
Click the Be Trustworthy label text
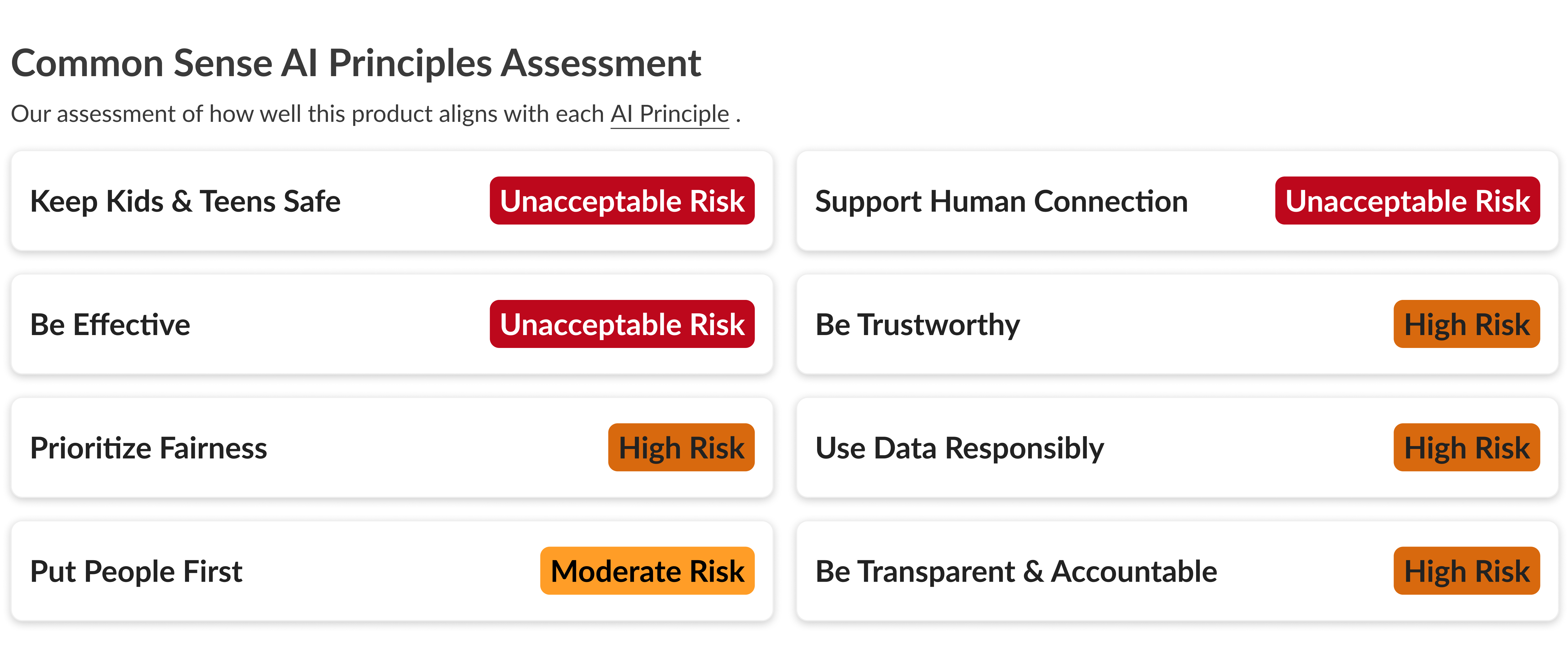pyautogui.click(x=917, y=325)
